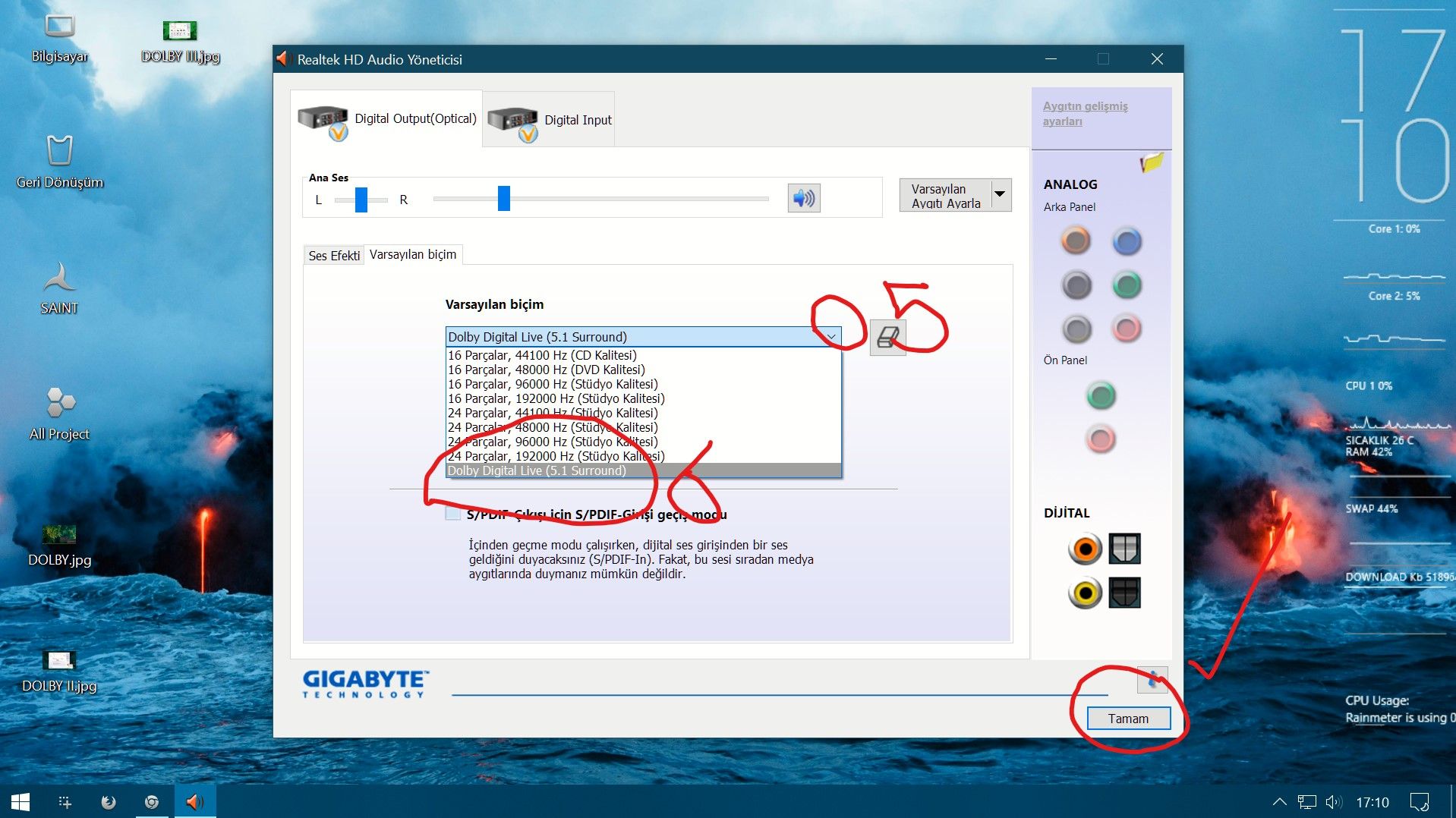This screenshot has height=818, width=1456.
Task: Click the tray network icon
Action: point(1306,802)
